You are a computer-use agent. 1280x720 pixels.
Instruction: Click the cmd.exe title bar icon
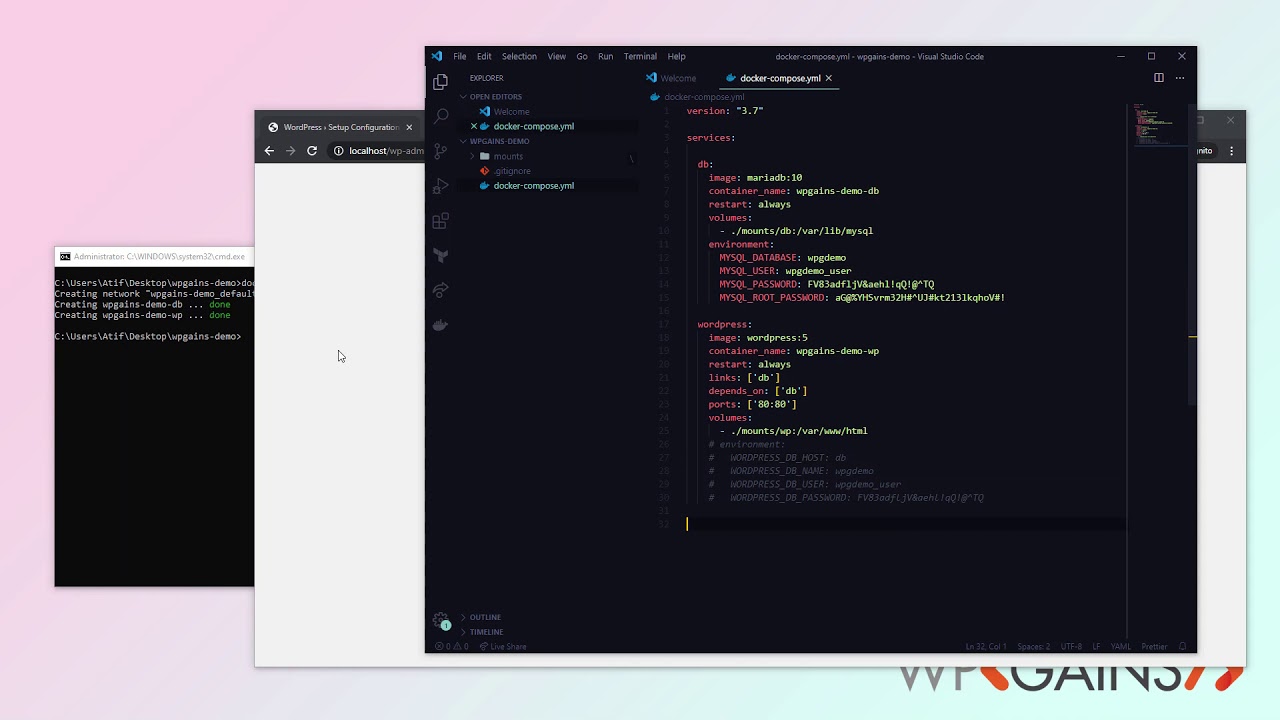(x=65, y=256)
